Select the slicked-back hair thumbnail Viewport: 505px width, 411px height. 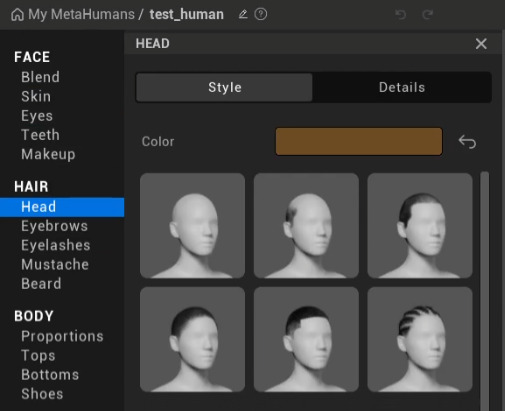pos(420,225)
